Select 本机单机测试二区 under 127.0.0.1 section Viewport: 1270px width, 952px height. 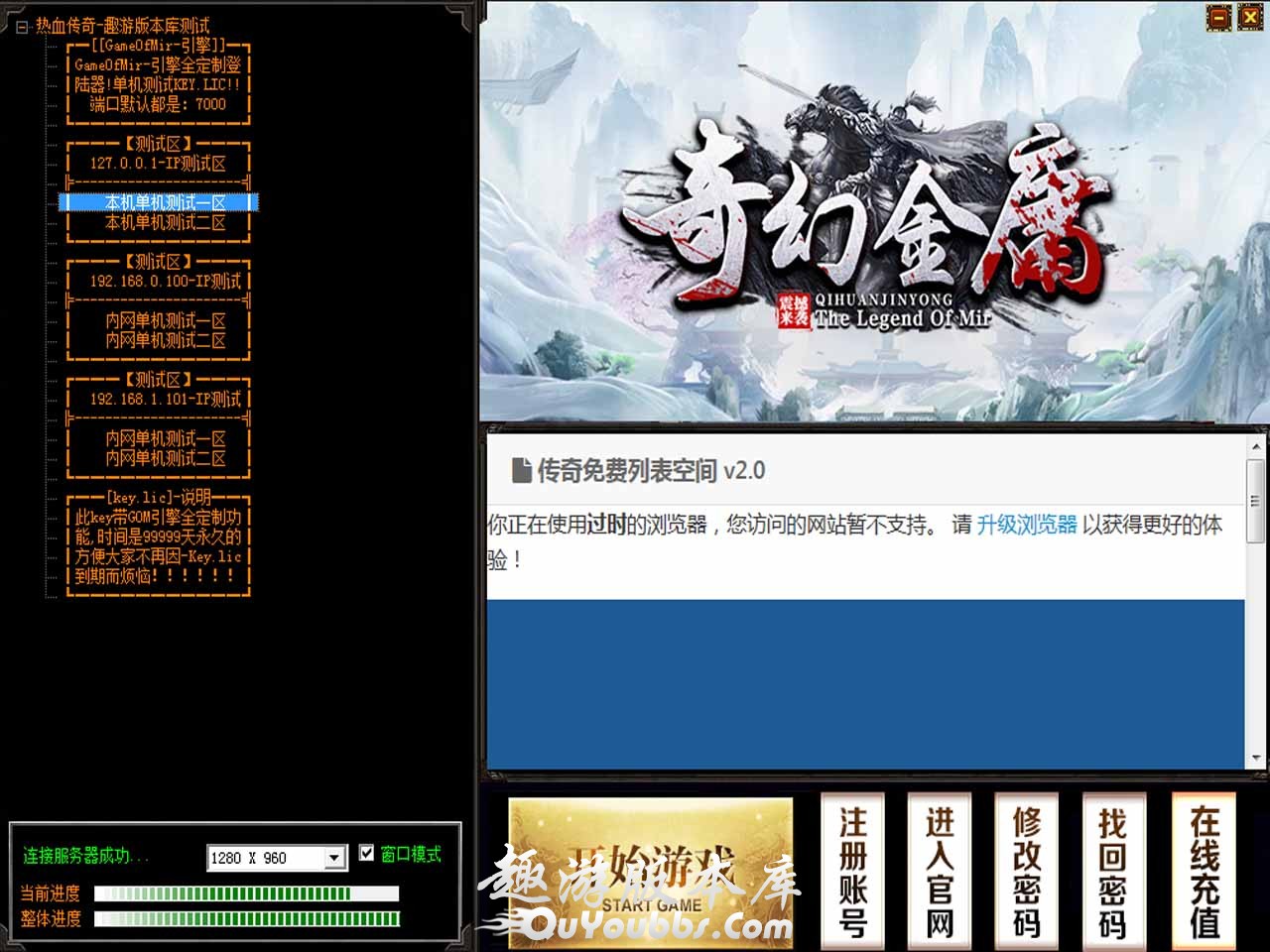pos(165,223)
